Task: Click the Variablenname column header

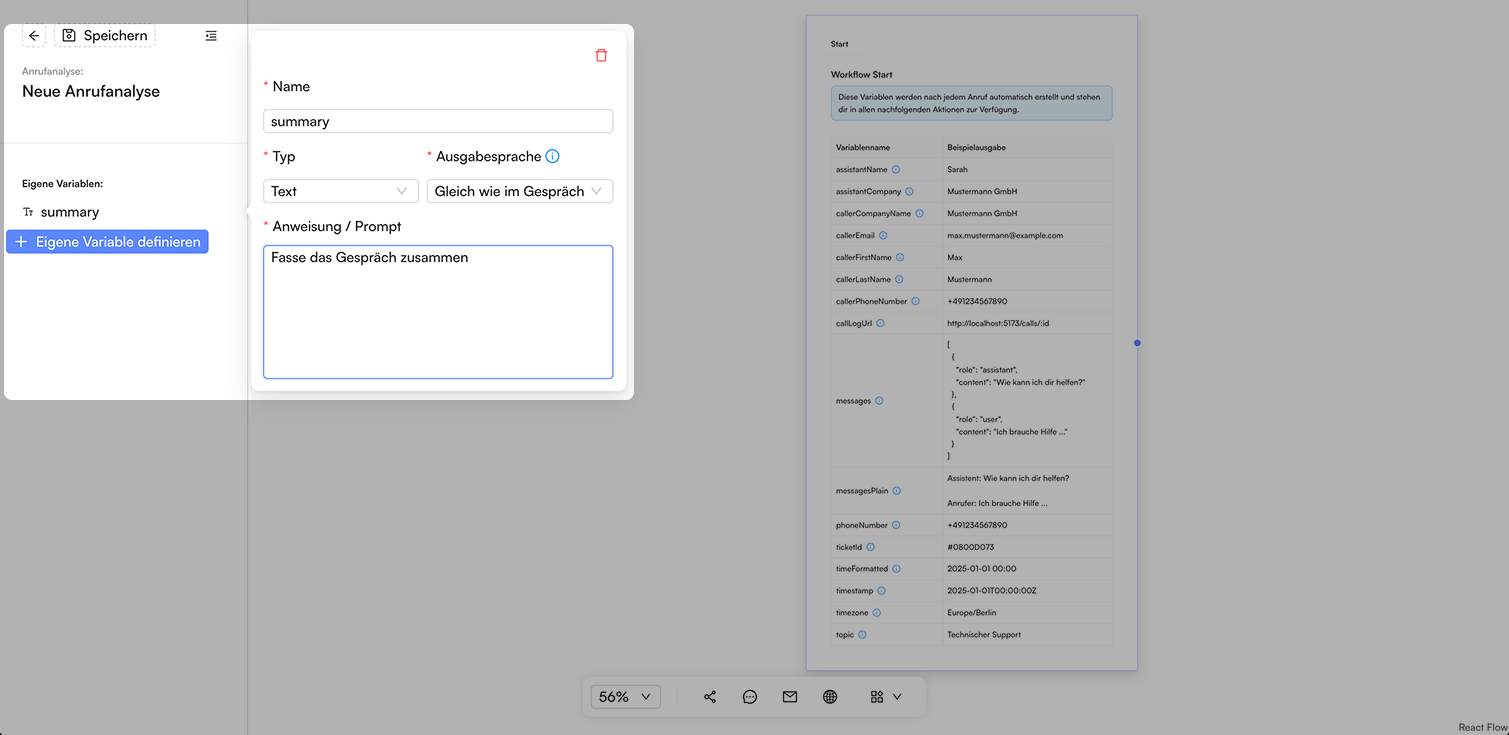Action: click(x=863, y=148)
